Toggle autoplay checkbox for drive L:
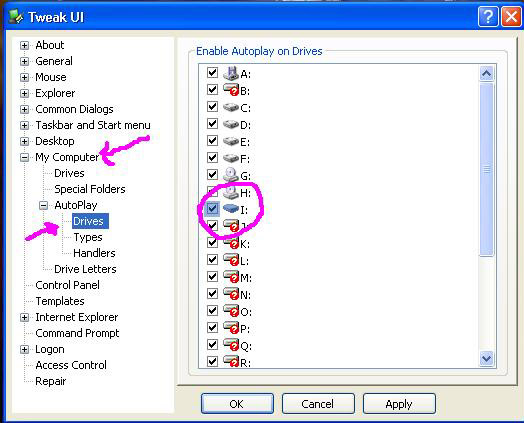 tap(213, 260)
